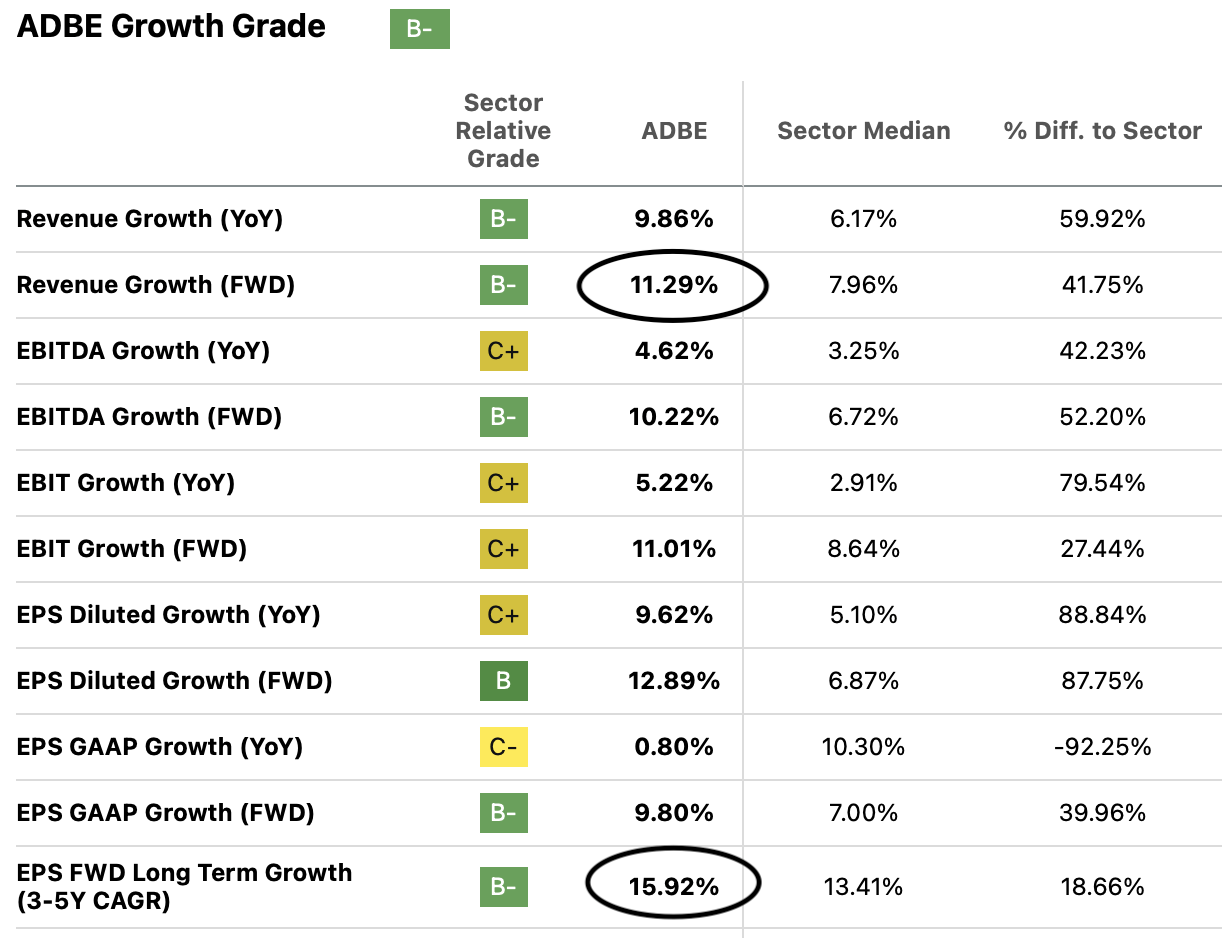The height and width of the screenshot is (938, 1222).
Task: Click the EPS GAAP Growth (YoY) C- badge
Action: click(503, 747)
